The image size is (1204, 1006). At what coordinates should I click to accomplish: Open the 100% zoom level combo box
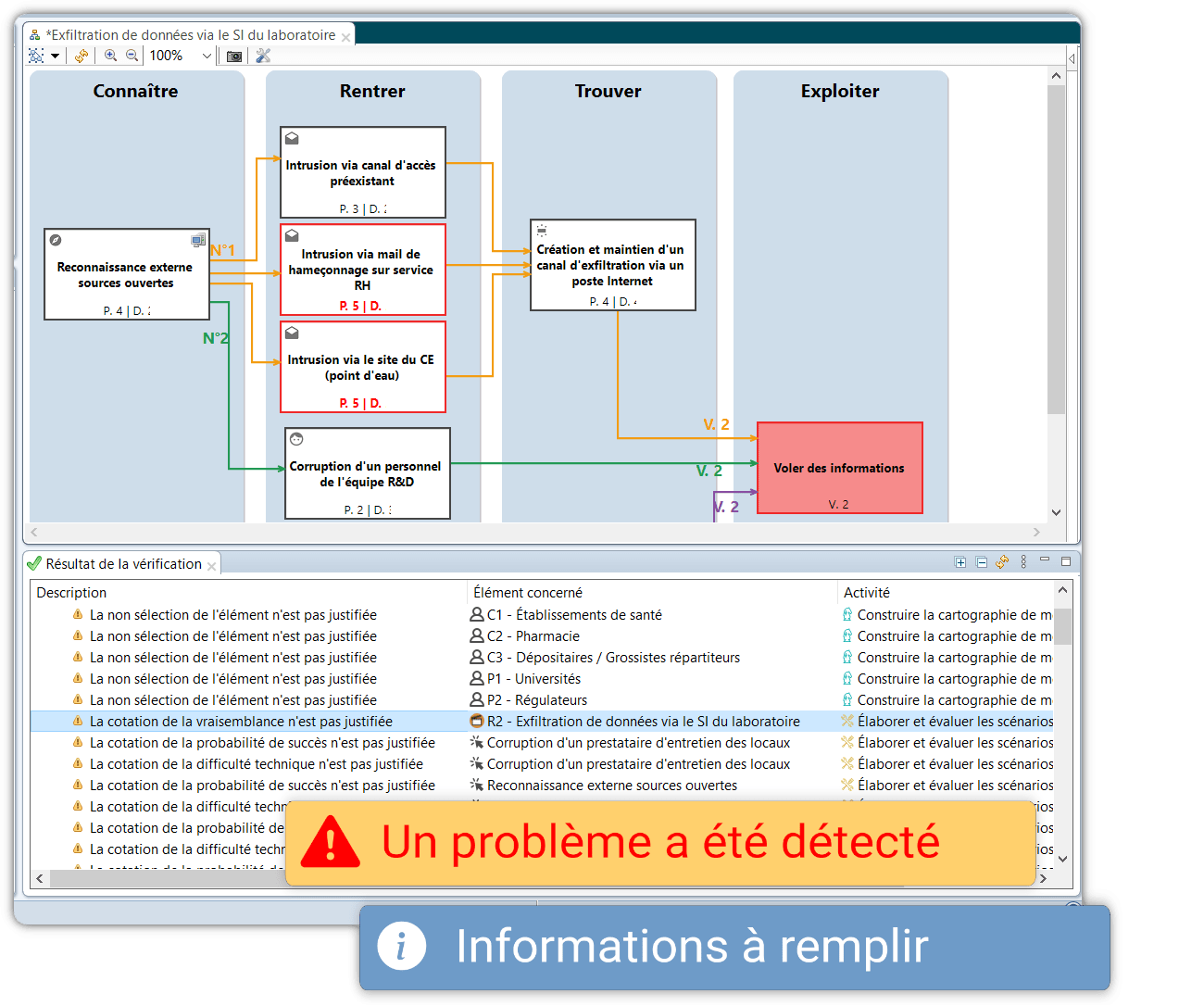(x=181, y=56)
